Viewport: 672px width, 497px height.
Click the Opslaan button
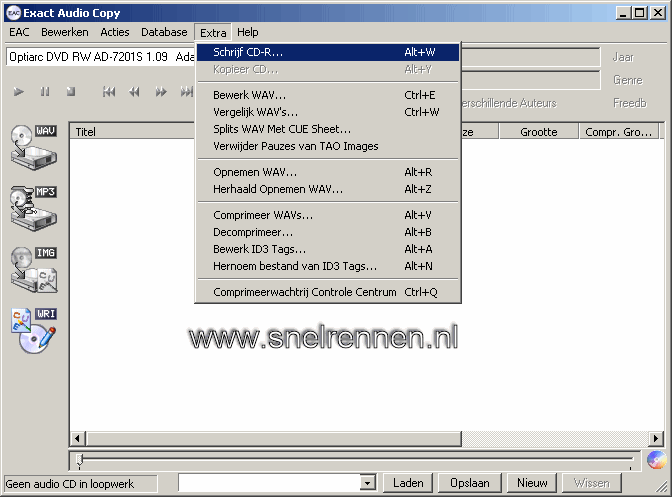469,483
